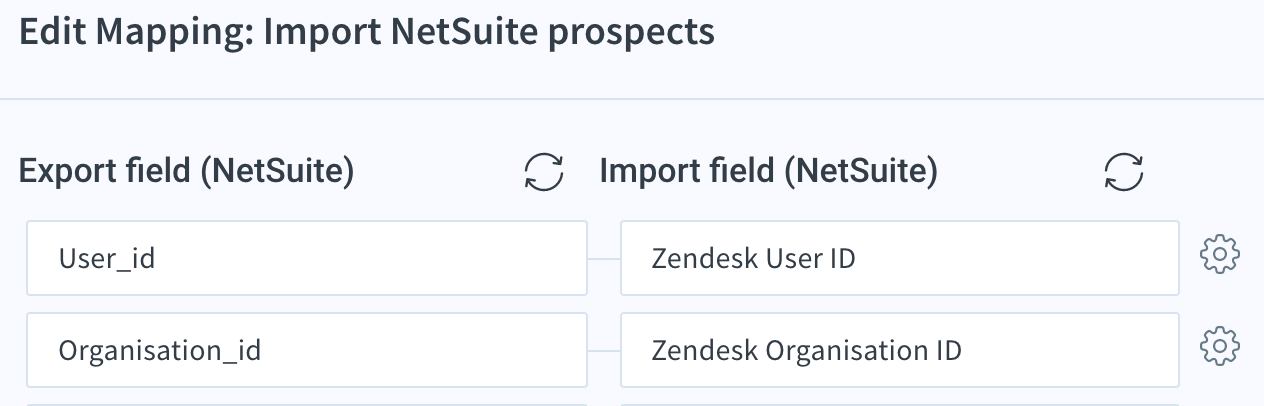1264x406 pixels.
Task: Click connector line beside Organisation_id field
Action: 604,351
